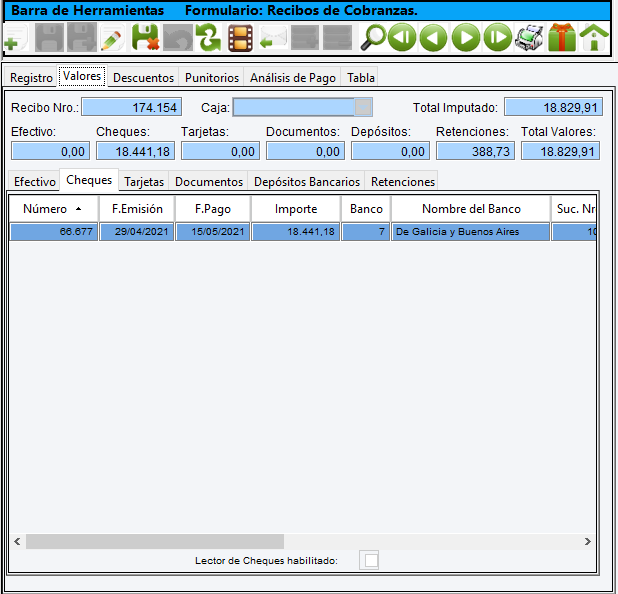The height and width of the screenshot is (594, 618).
Task: Click the De Galicia y Buenos Aires cell
Action: coord(471,232)
